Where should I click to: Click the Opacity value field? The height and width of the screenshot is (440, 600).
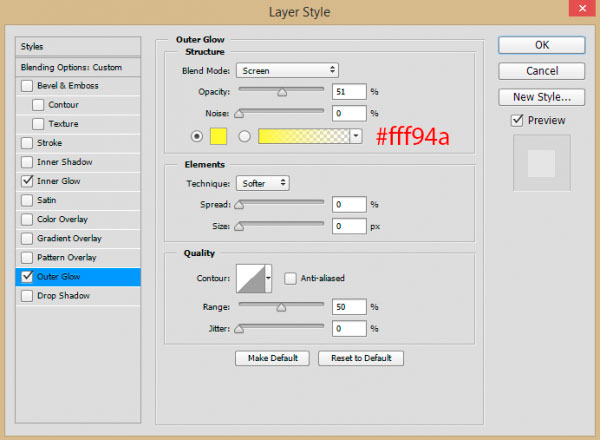coord(349,92)
